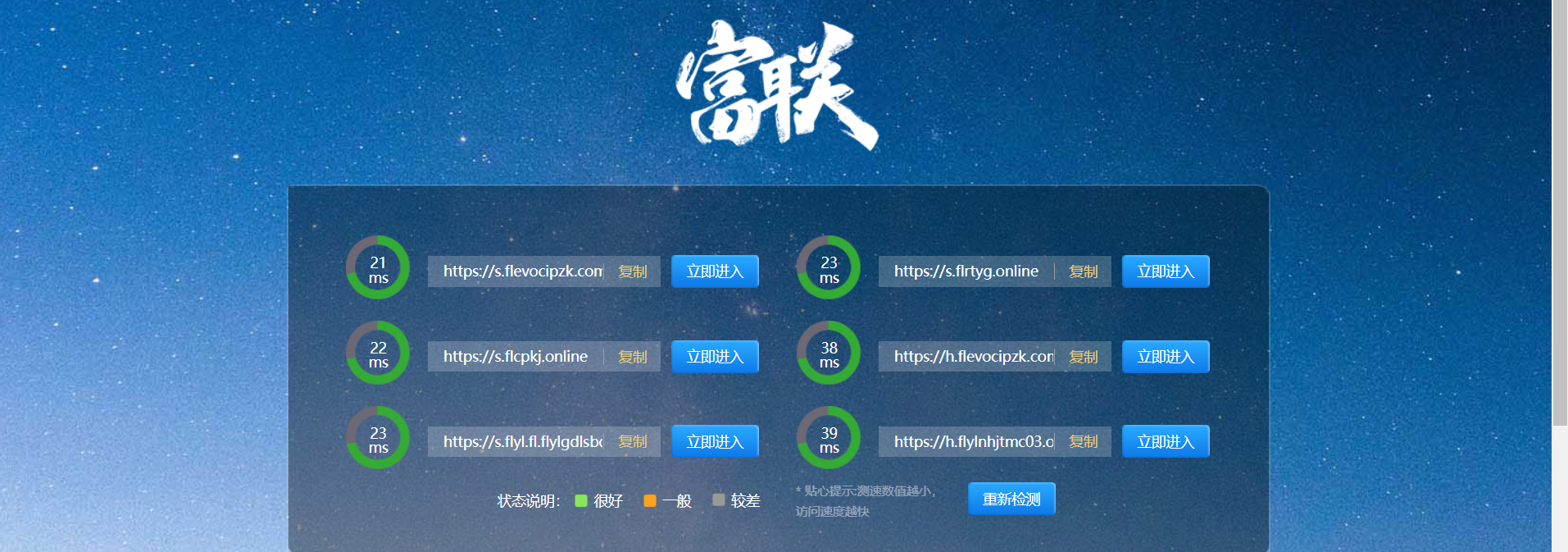Screen dimensions: 1568x552
Task: Select the https://s.flrtyg.online URL field
Action: 966,271
